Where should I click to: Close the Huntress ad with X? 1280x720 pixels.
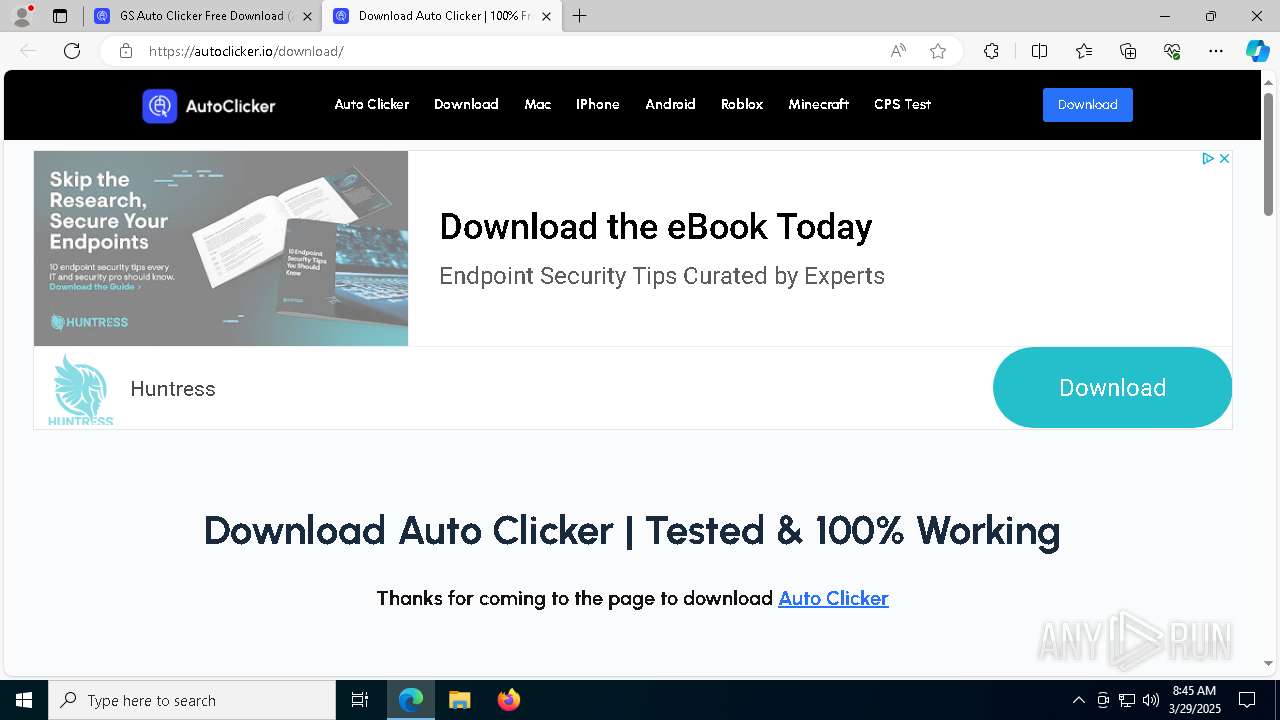point(1223,158)
